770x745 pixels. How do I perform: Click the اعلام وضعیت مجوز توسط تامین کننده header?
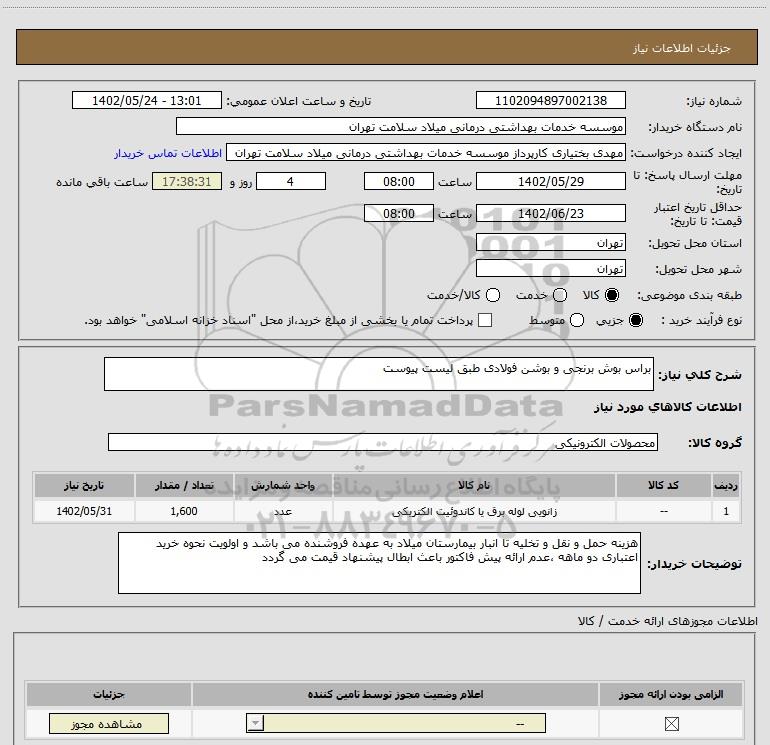pyautogui.click(x=395, y=694)
